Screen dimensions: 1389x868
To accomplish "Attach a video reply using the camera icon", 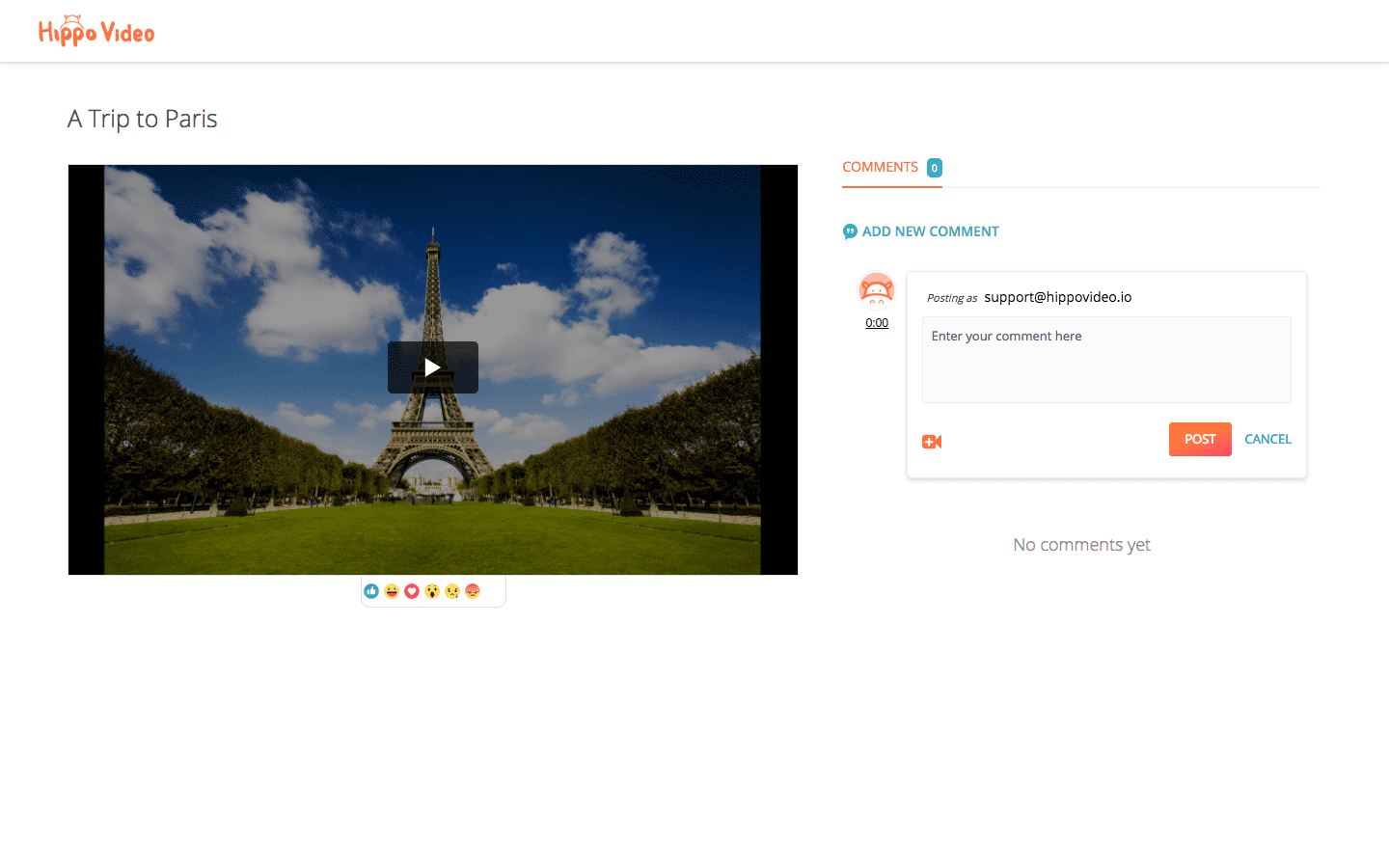I will pyautogui.click(x=931, y=441).
